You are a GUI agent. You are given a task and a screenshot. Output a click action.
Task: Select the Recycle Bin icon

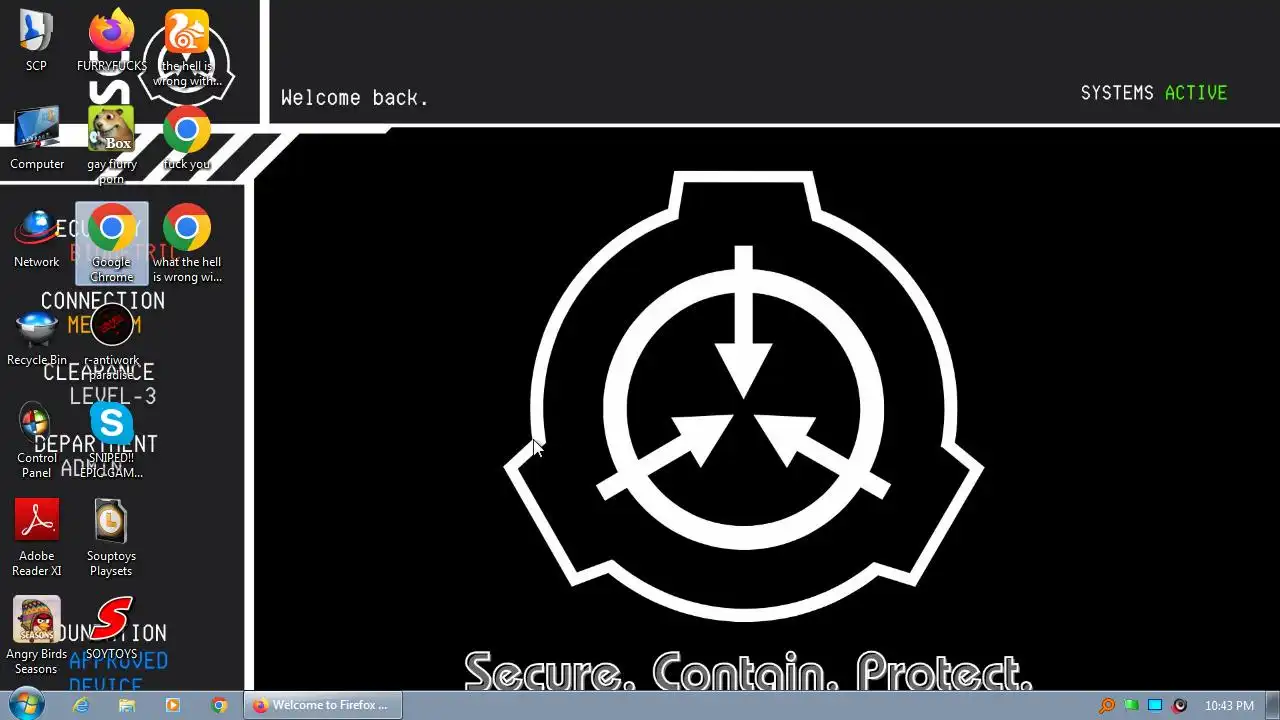(37, 336)
